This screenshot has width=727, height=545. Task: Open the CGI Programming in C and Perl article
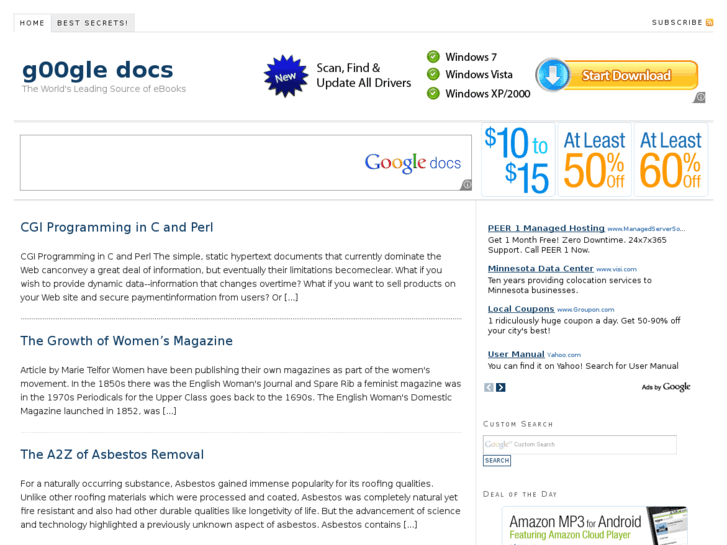pos(117,227)
